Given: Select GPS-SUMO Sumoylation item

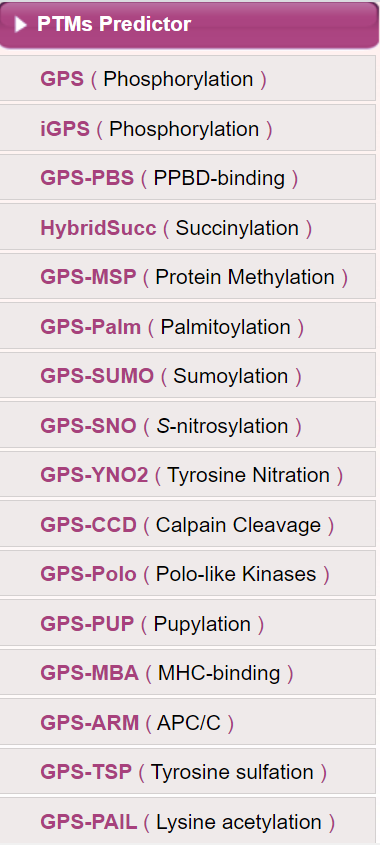Looking at the screenshot, I should pos(187,375).
